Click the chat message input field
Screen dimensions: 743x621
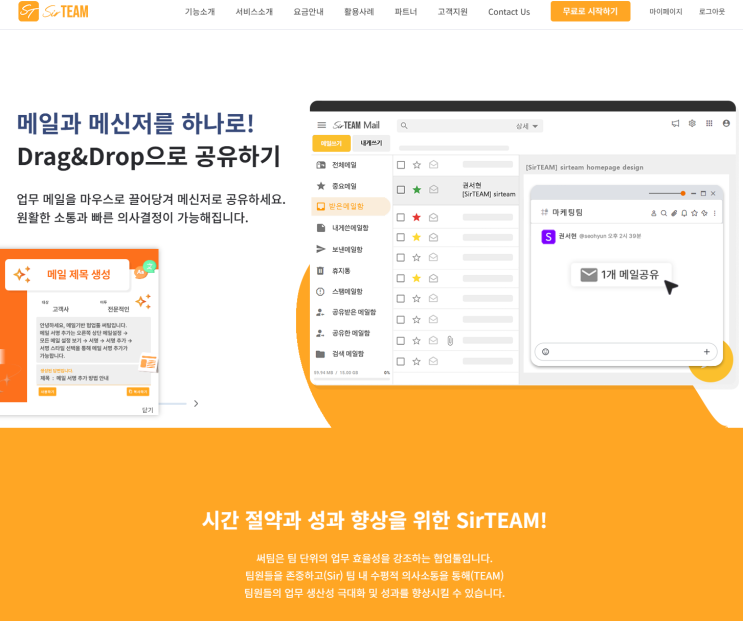pos(625,352)
